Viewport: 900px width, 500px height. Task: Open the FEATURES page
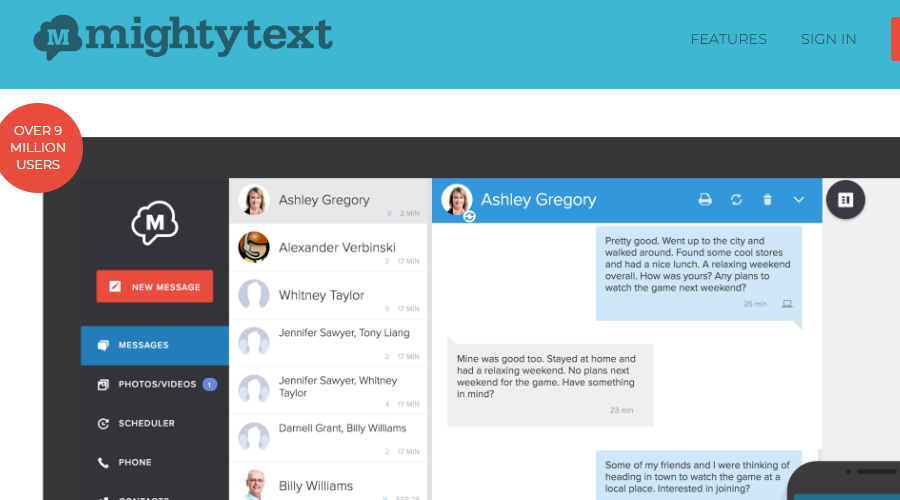(728, 39)
